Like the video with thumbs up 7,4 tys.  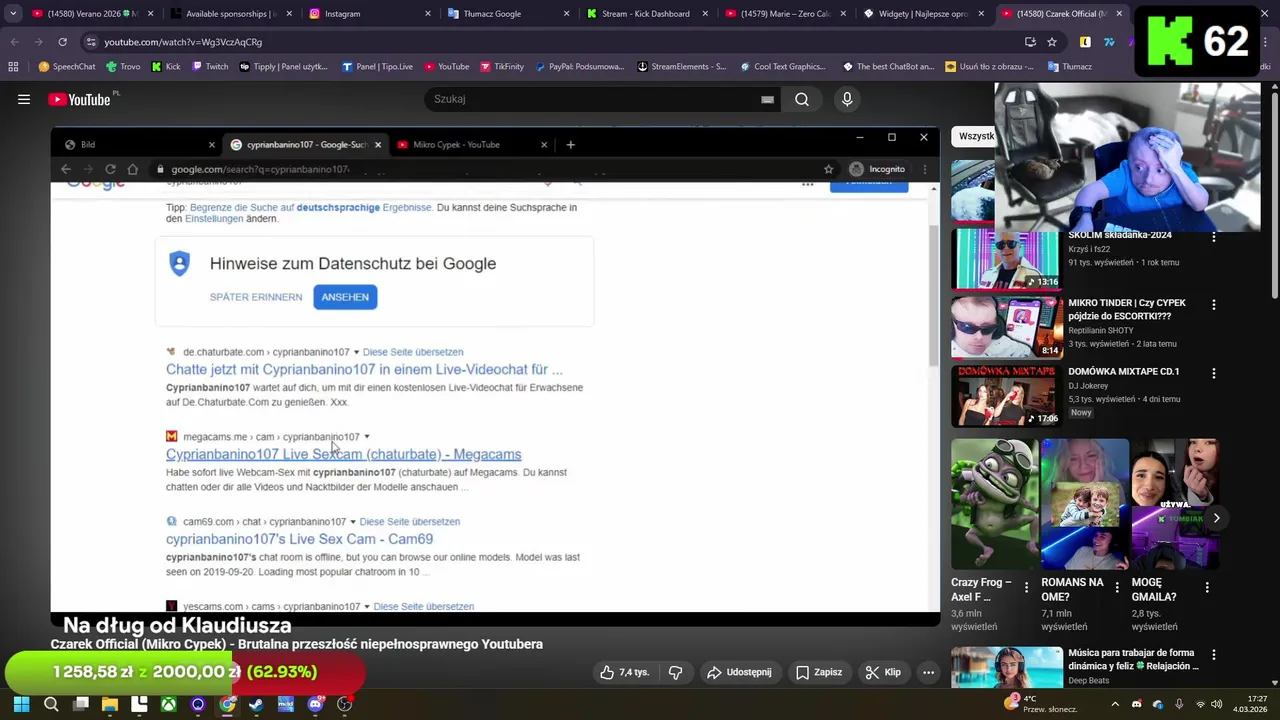coord(624,673)
